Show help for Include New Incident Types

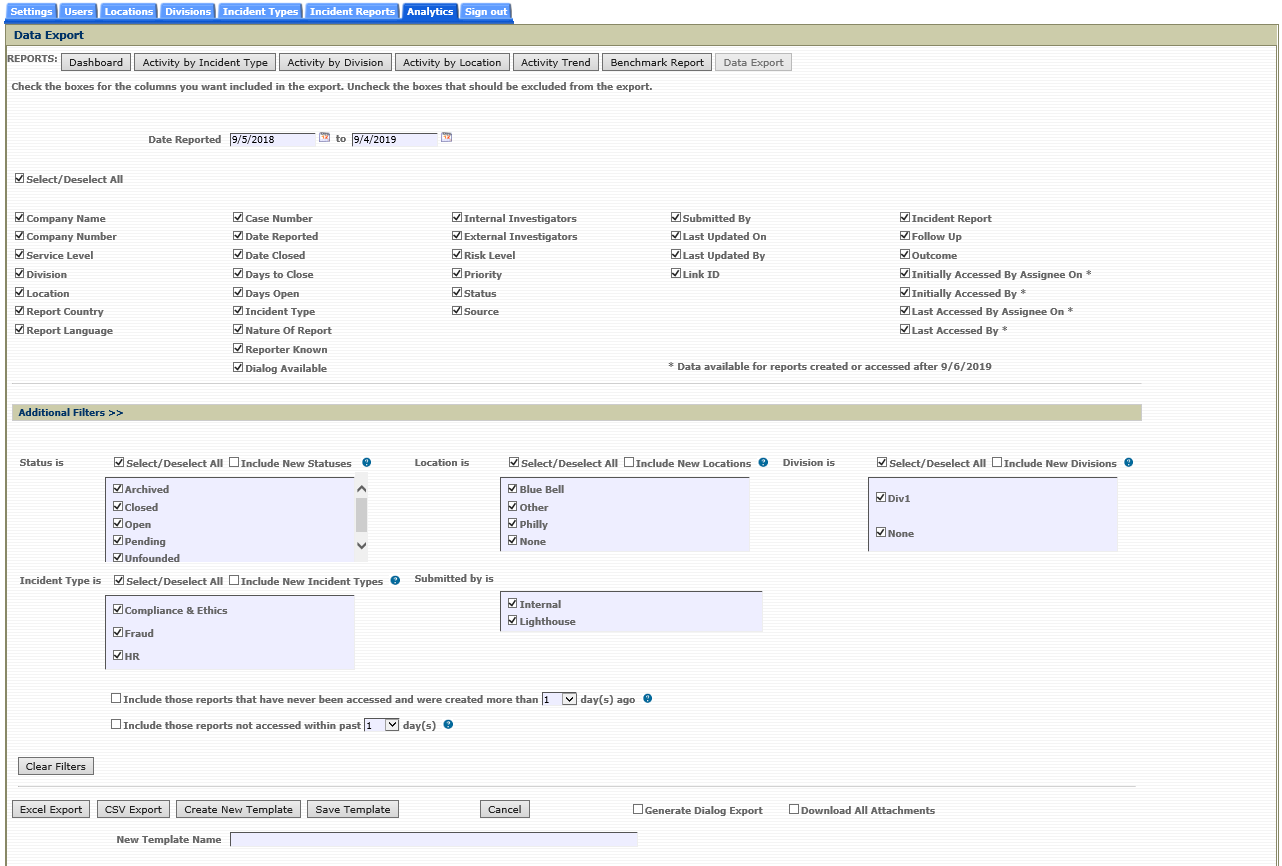[395, 580]
